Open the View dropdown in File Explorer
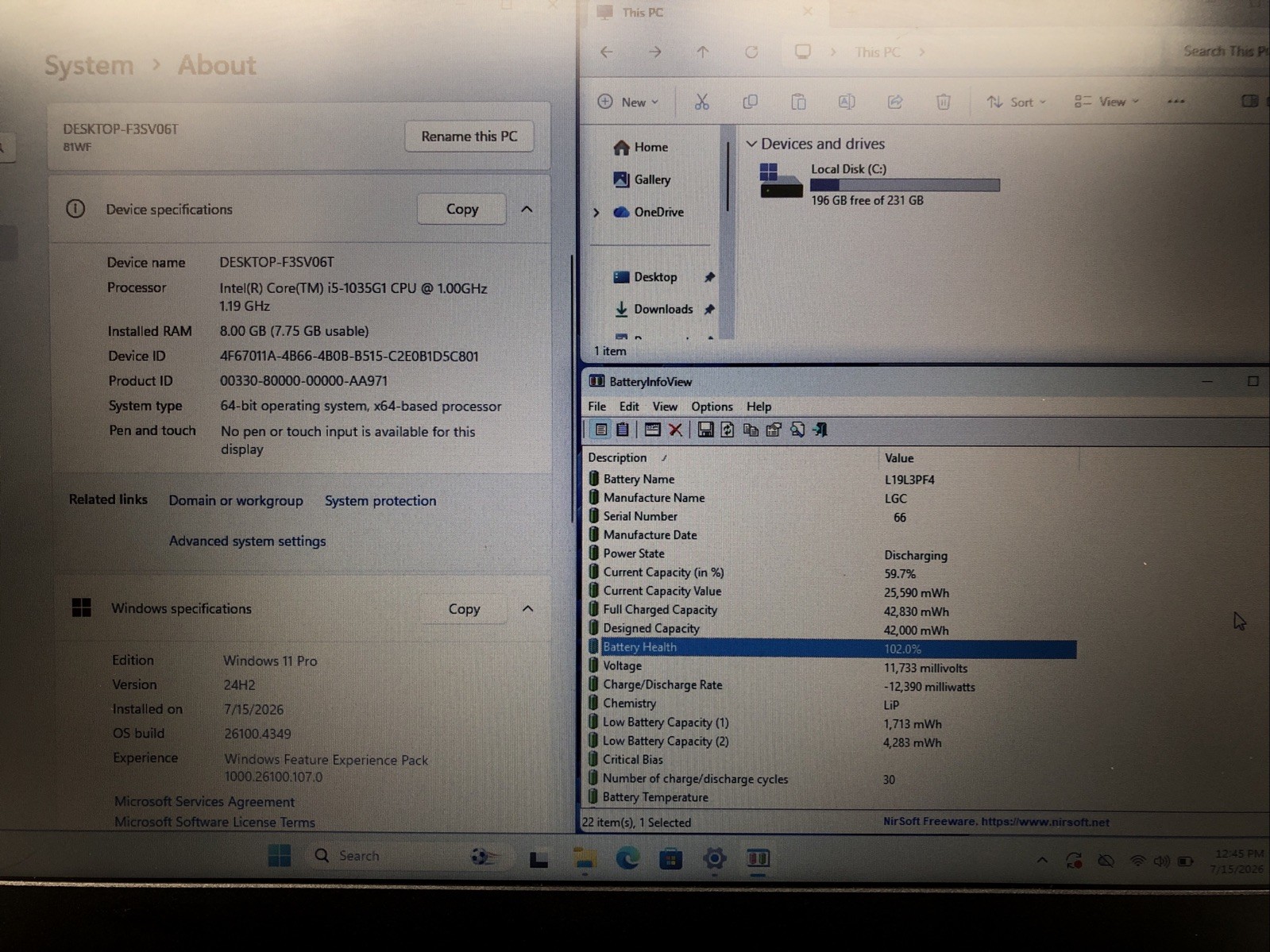This screenshot has width=1270, height=952. coord(1106,102)
